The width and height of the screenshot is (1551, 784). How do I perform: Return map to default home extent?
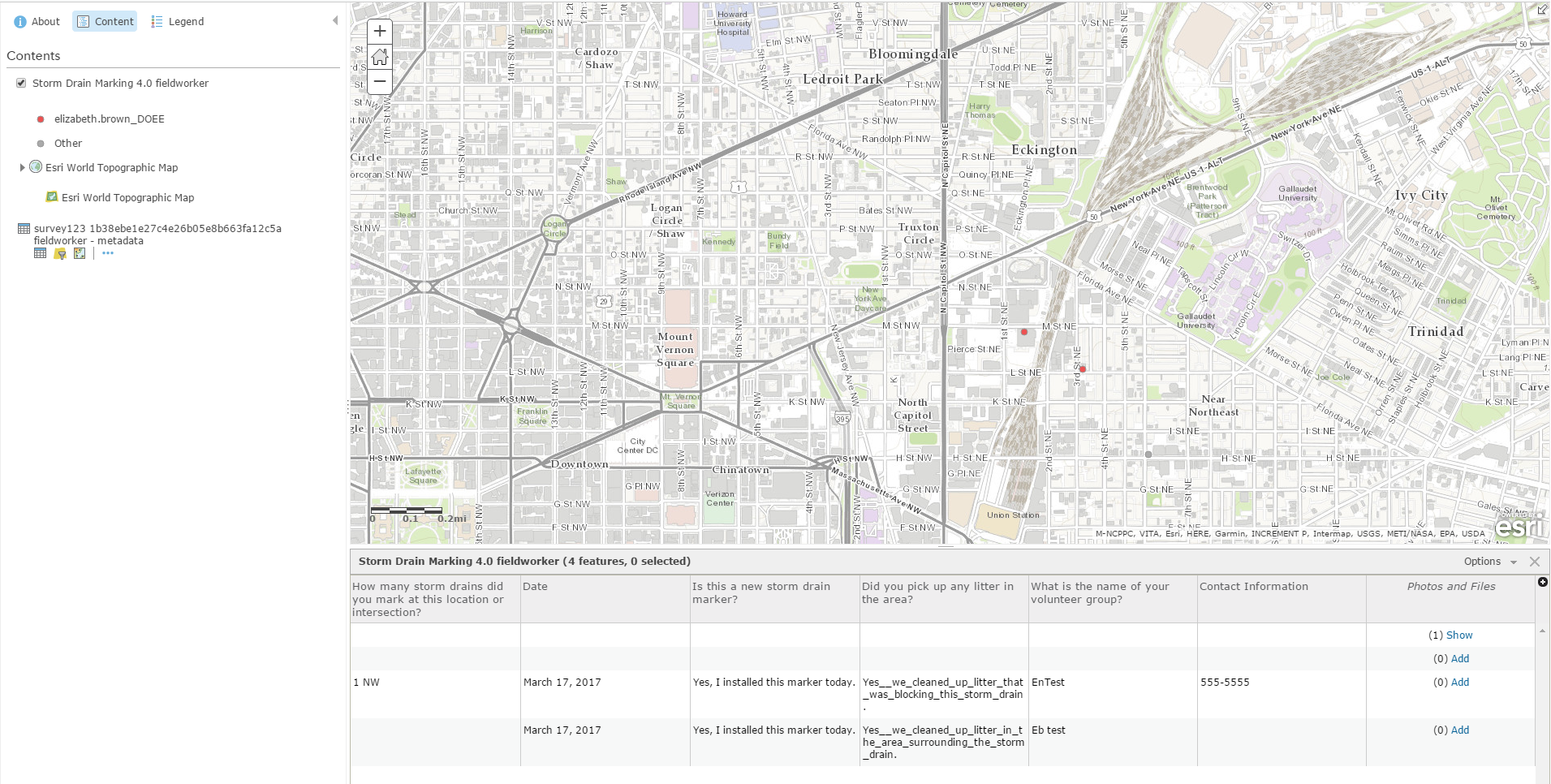380,57
